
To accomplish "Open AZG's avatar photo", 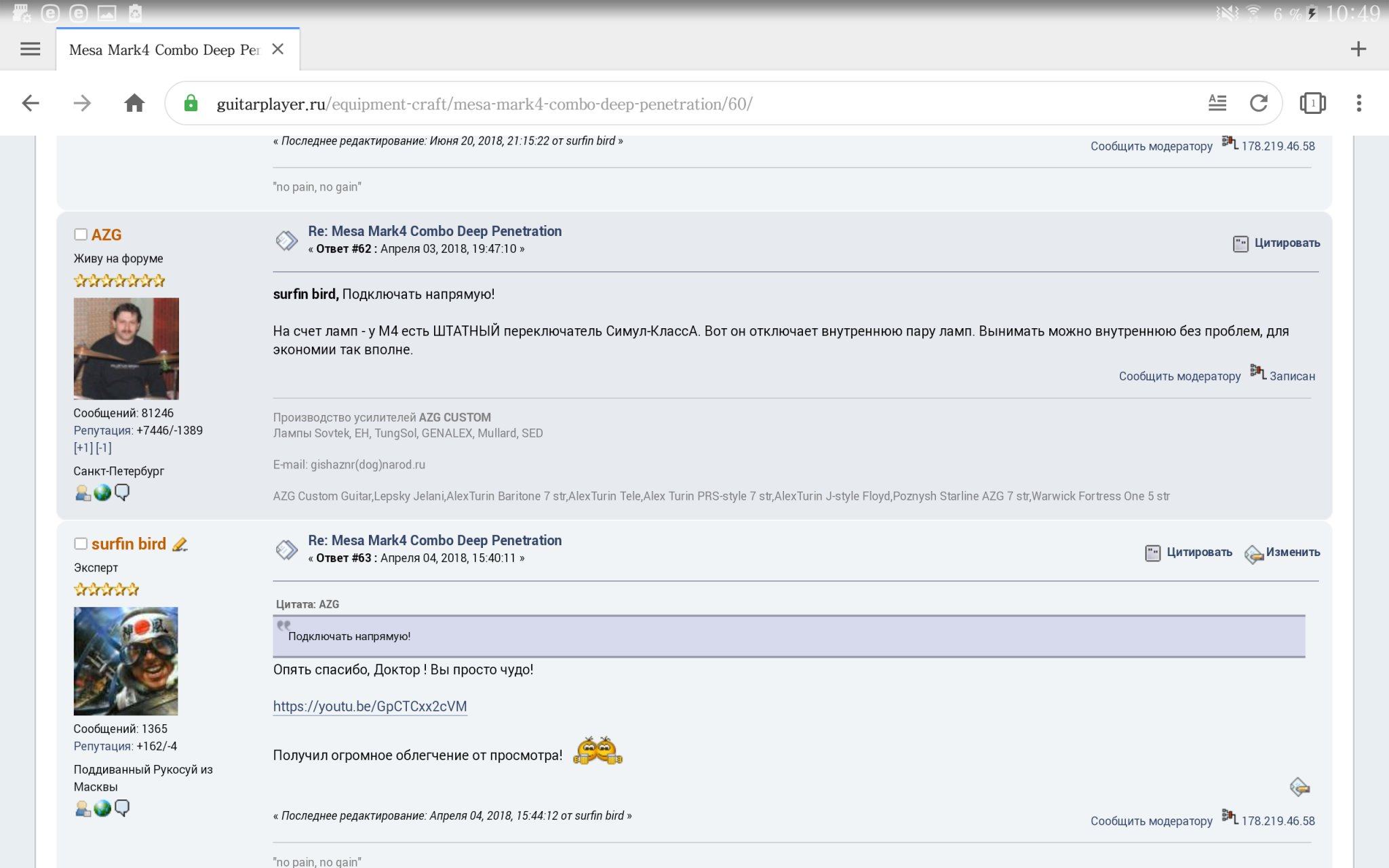I will coord(126,349).
